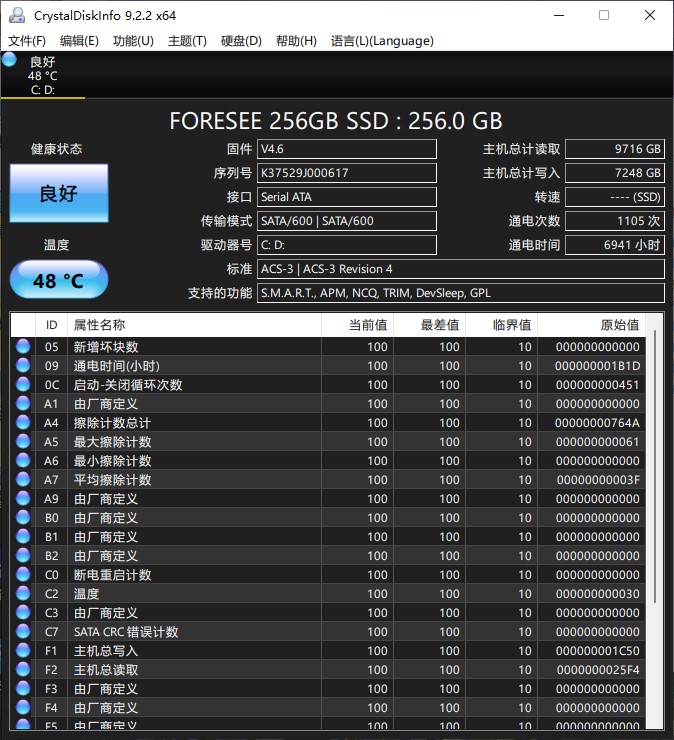674x740 pixels.
Task: Open the 语言(L)(Language) menu
Action: coord(382,41)
